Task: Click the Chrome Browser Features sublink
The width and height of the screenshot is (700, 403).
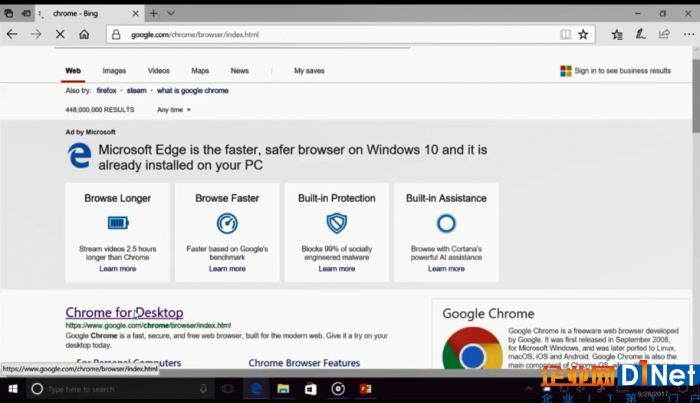Action: [x=304, y=363]
